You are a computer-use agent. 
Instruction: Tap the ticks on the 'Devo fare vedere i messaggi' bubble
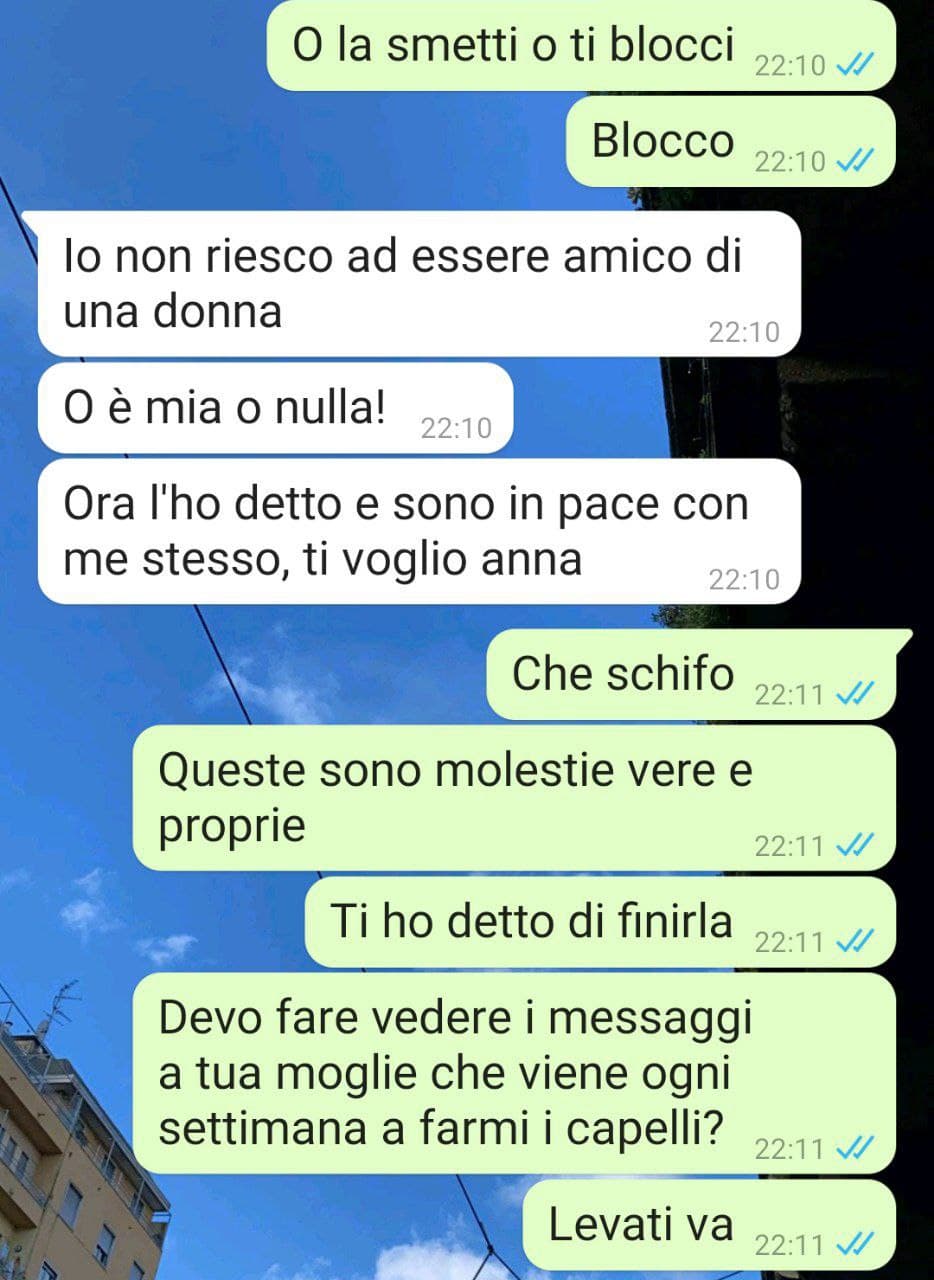click(x=855, y=1150)
